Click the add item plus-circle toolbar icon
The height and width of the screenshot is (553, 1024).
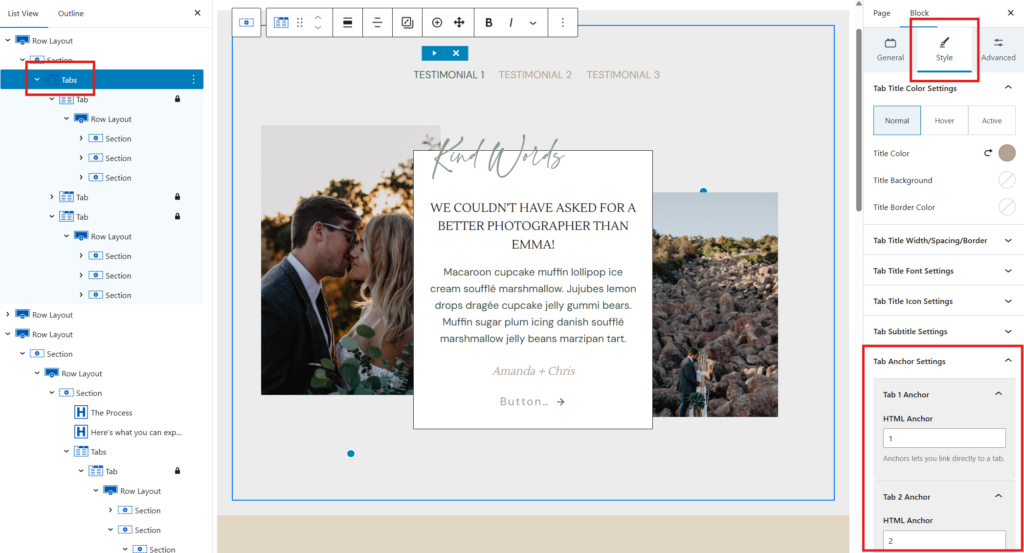tap(437, 22)
